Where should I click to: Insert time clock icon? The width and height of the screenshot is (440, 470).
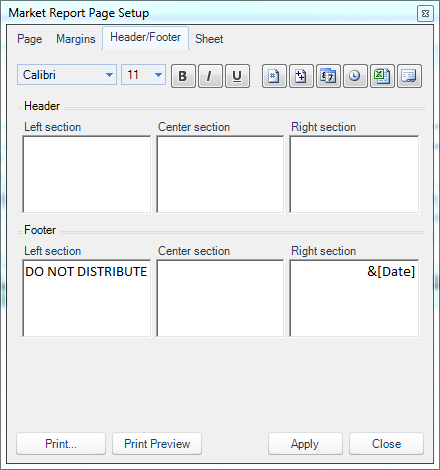click(355, 76)
